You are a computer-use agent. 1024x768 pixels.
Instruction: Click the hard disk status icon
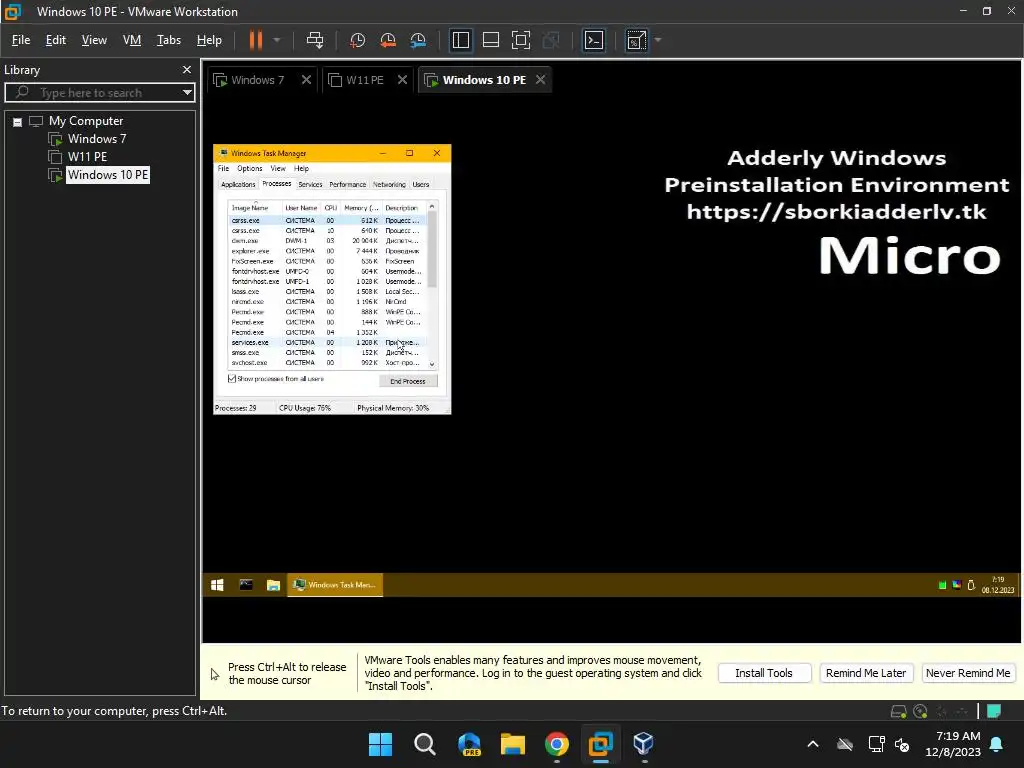pos(899,711)
